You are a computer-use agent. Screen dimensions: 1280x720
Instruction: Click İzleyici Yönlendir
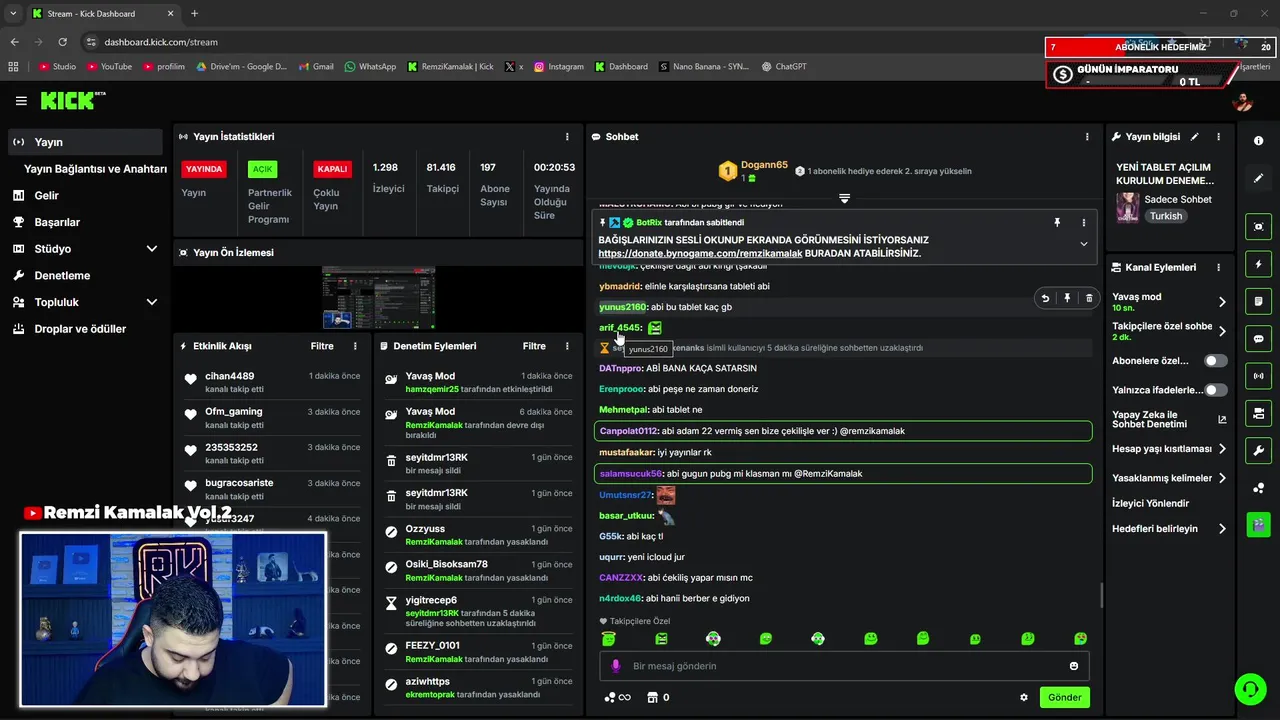coord(1151,503)
